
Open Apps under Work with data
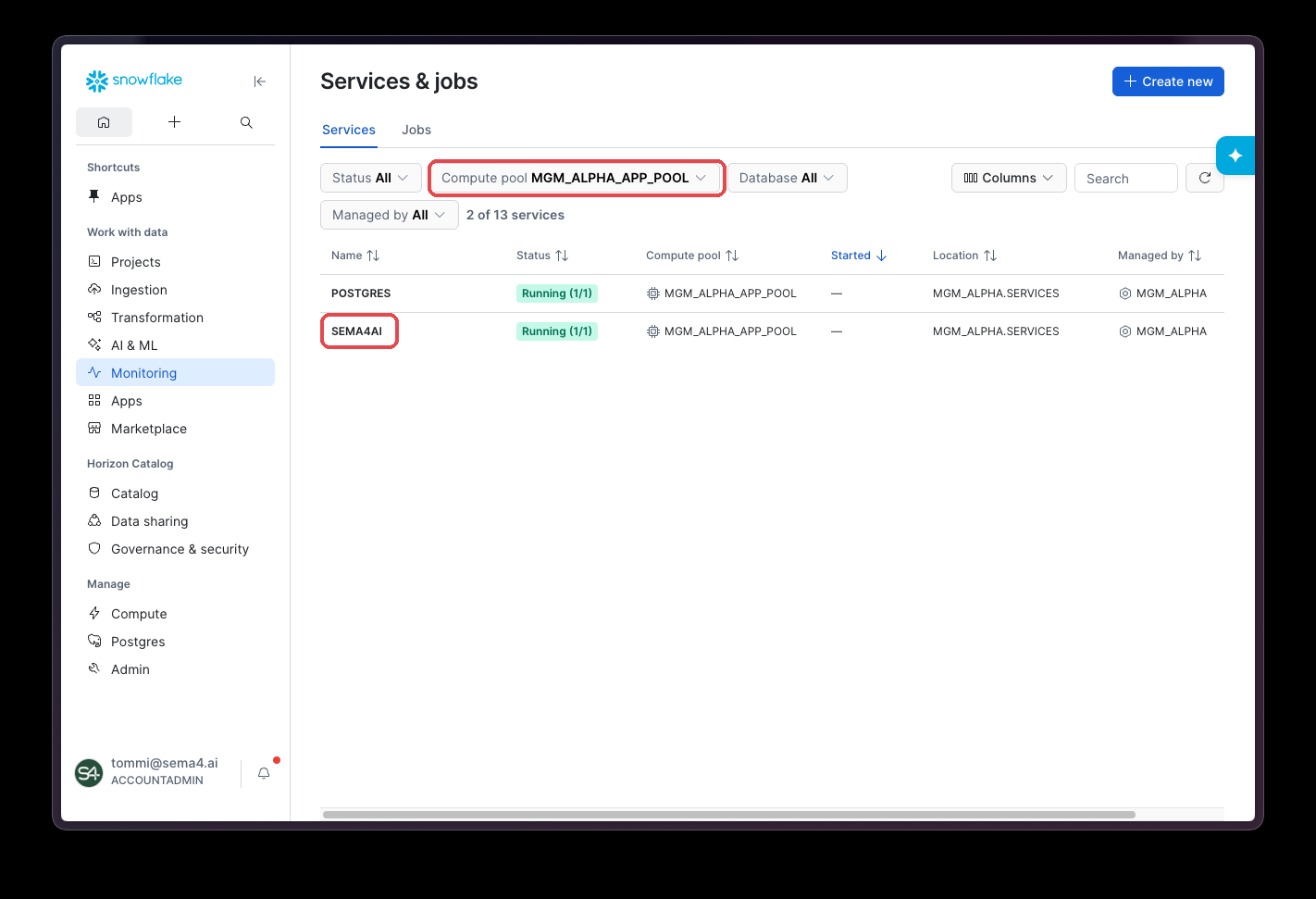point(175,401)
